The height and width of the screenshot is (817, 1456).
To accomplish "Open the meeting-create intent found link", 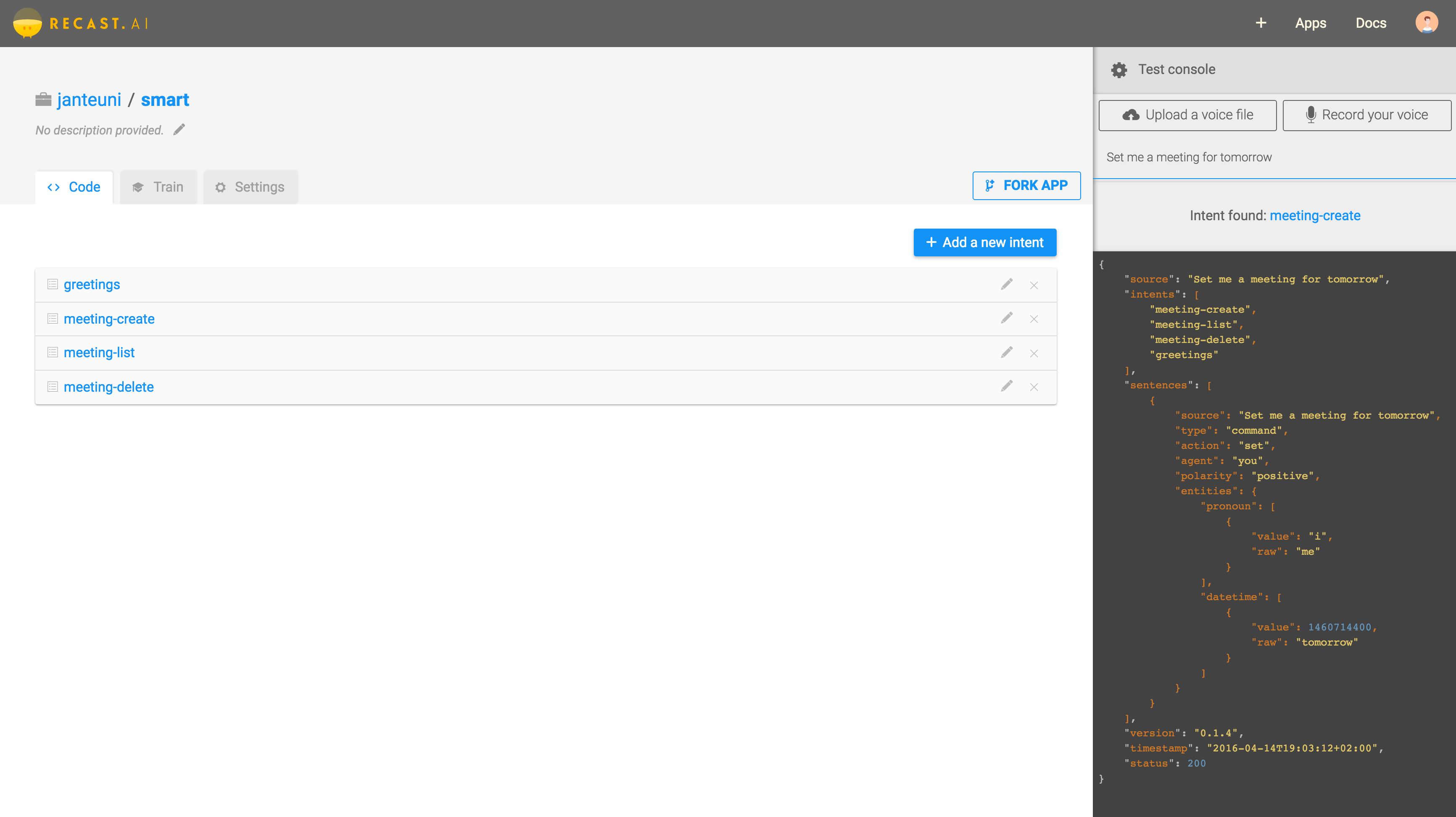I will coord(1315,215).
